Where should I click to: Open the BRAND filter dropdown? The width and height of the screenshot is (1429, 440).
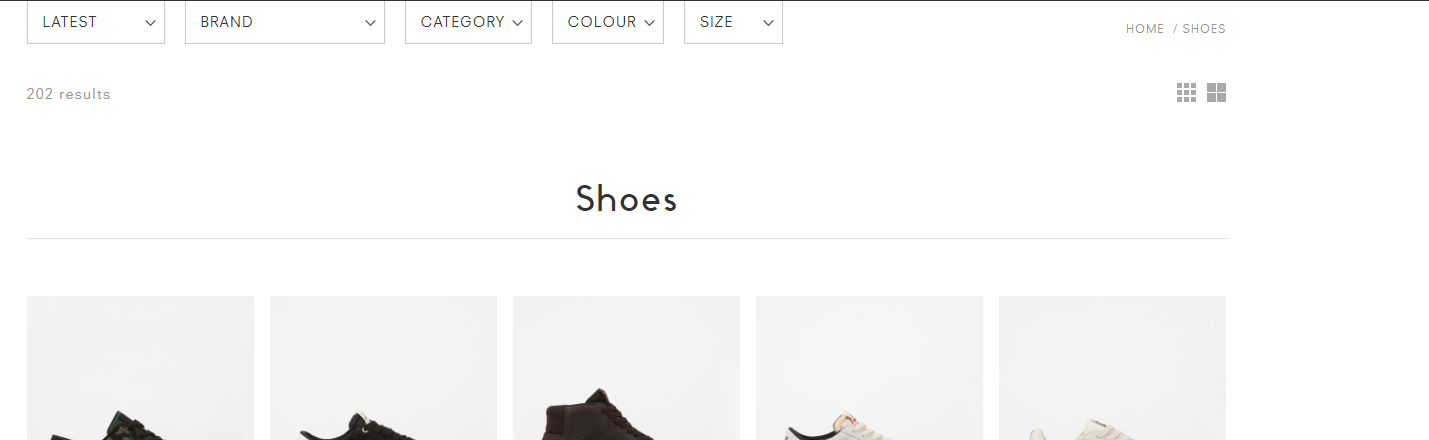(x=285, y=22)
